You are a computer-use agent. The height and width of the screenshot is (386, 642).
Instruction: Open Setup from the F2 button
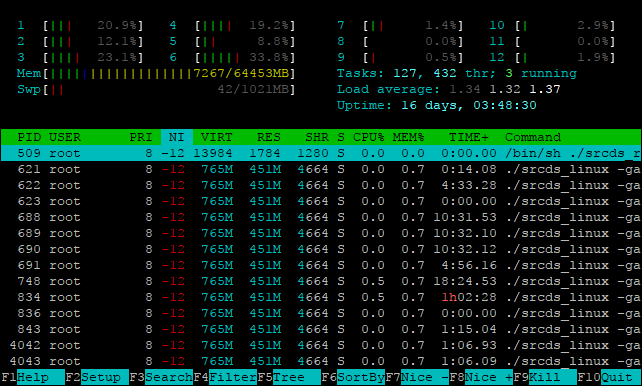click(x=97, y=377)
